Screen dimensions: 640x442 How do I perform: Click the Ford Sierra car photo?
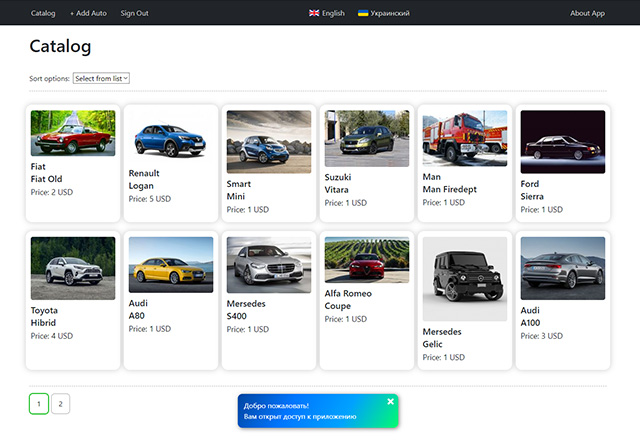pyautogui.click(x=563, y=142)
